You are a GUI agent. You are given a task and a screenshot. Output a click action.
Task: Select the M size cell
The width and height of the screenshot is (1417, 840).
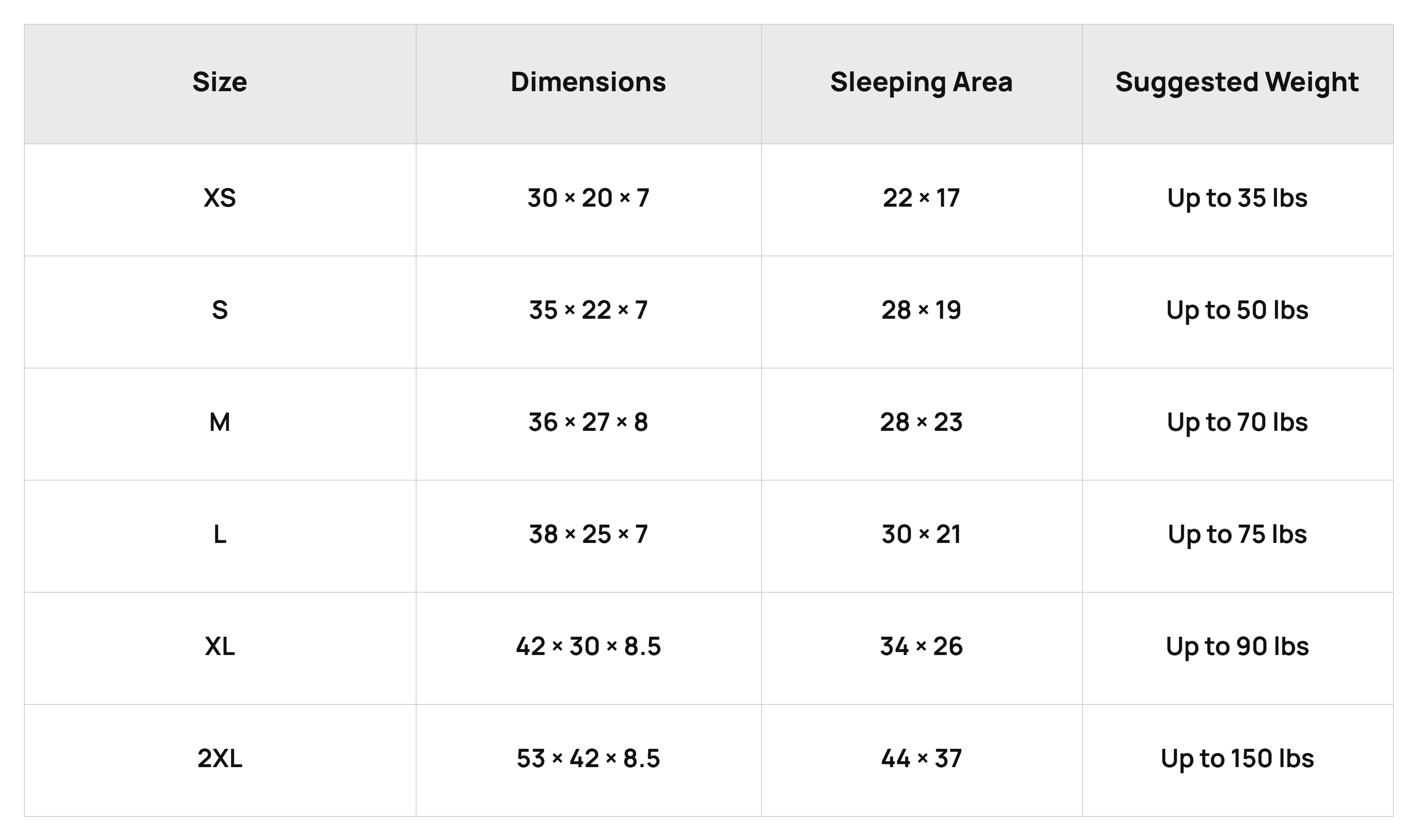point(220,423)
